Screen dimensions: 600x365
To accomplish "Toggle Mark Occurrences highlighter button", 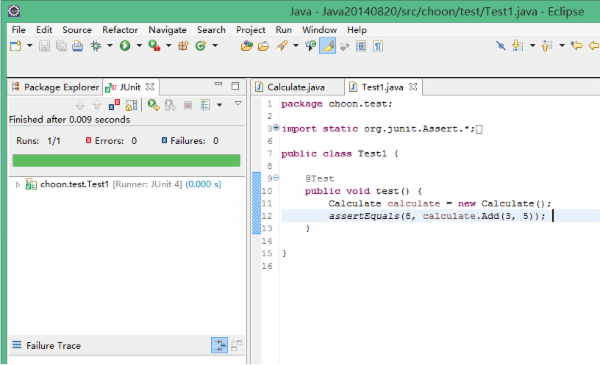I will [328, 46].
